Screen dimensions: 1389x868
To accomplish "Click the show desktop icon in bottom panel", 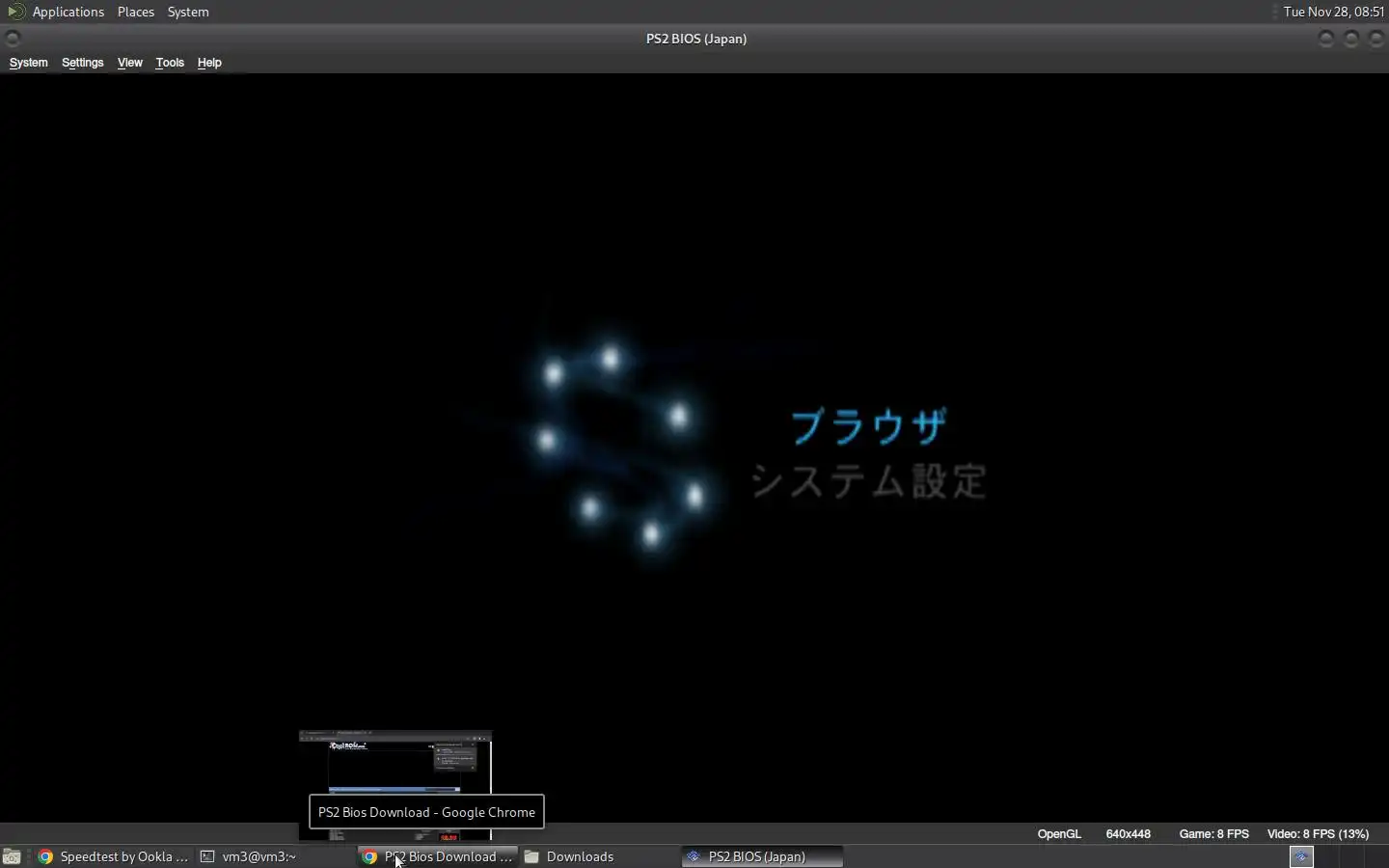I will coord(12,856).
